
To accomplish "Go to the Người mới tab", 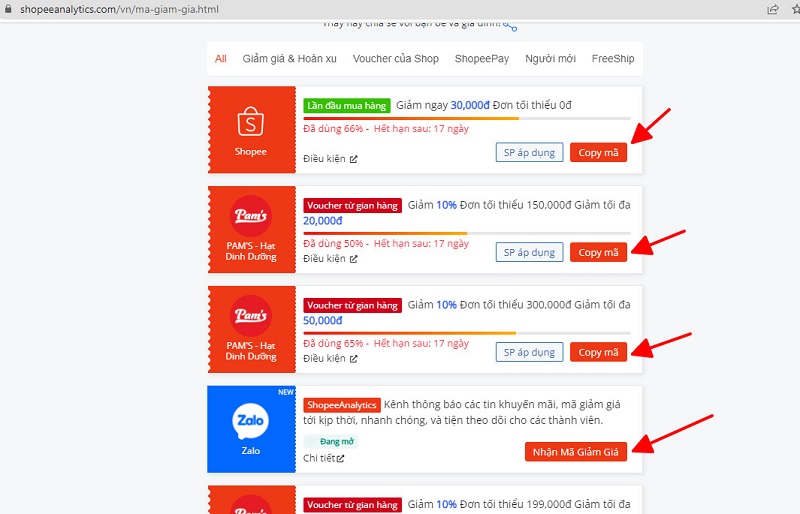I will coord(550,59).
